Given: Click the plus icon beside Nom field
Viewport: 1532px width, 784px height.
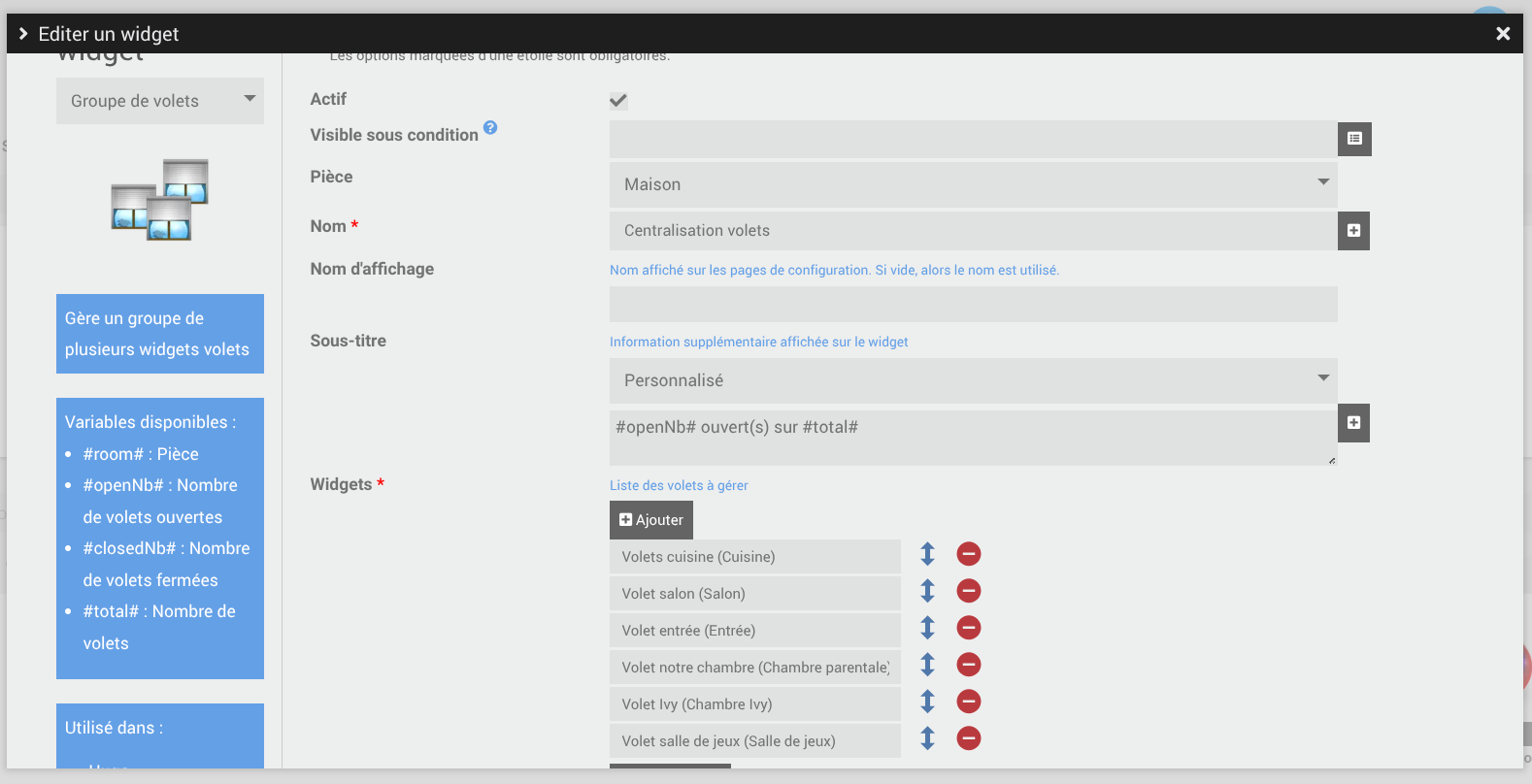Looking at the screenshot, I should tap(1353, 231).
